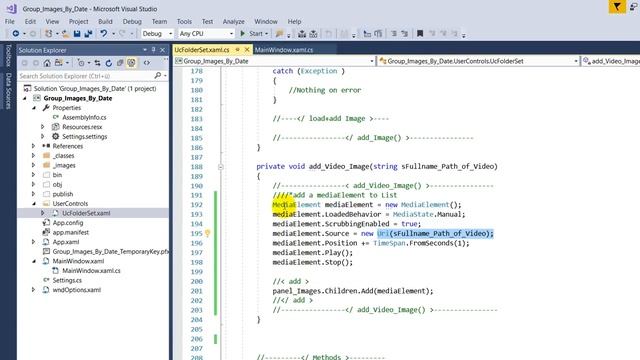Expand the wndOptions.xaml node
The width and height of the screenshot is (640, 360).
[33, 290]
